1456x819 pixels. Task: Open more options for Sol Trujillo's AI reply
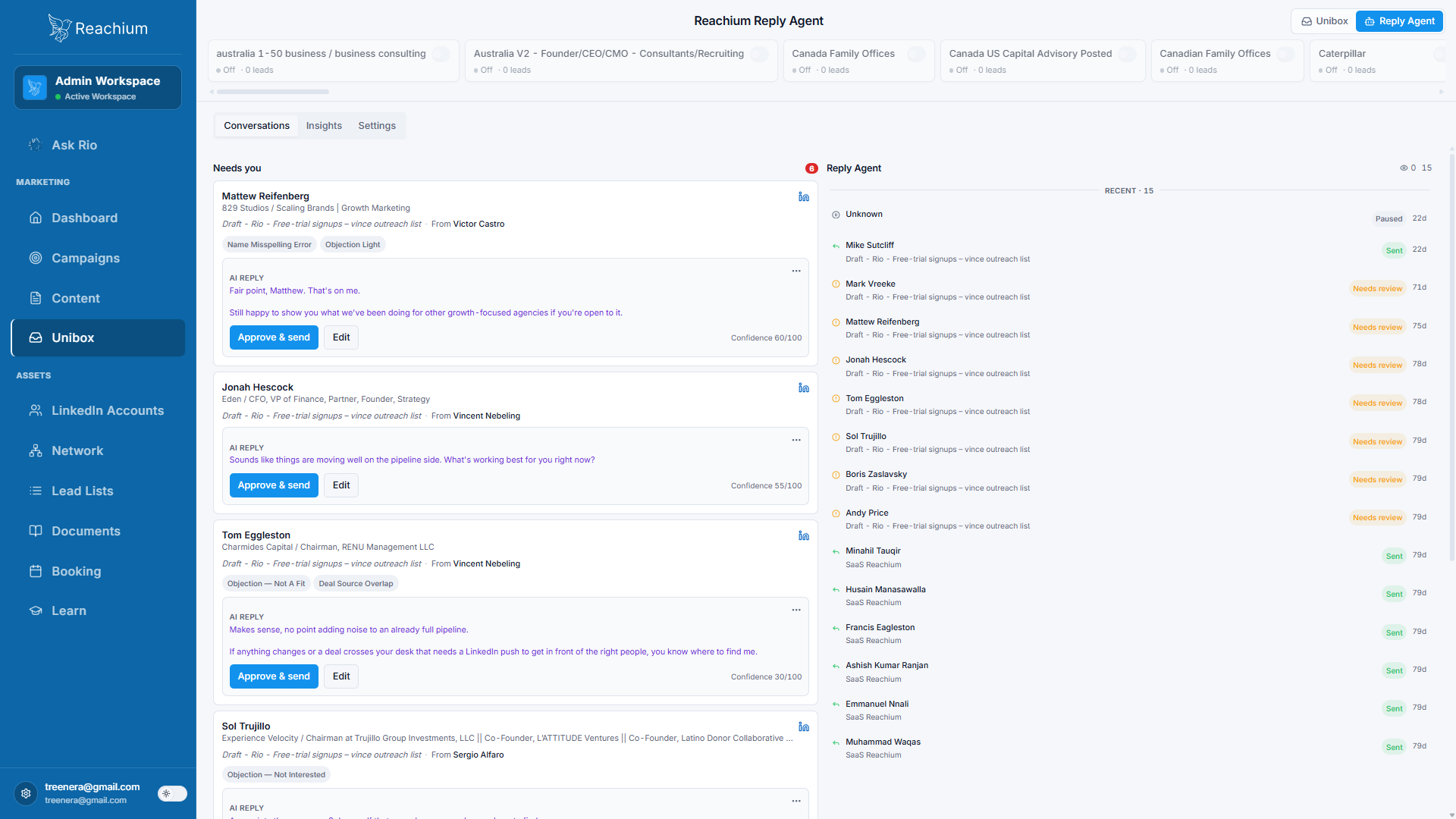[x=796, y=801]
